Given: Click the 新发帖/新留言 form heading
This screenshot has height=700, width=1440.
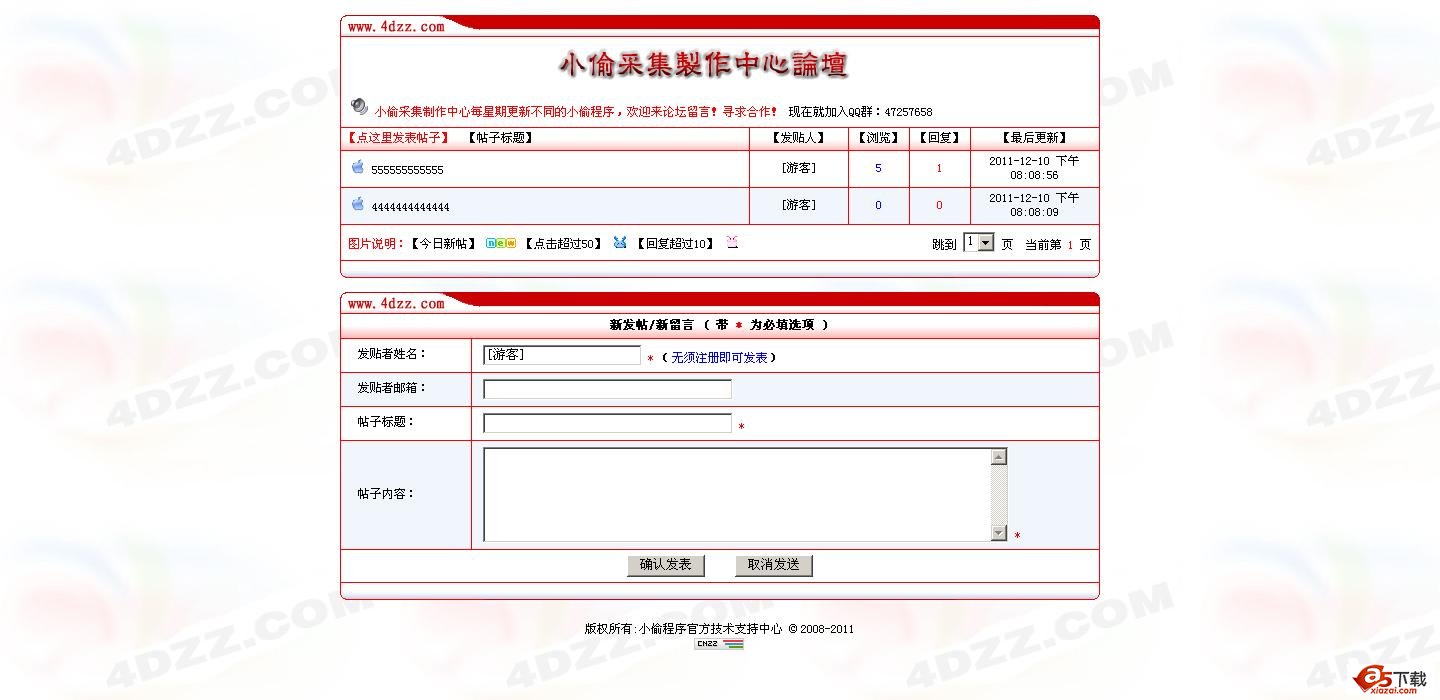Looking at the screenshot, I should [x=651, y=325].
